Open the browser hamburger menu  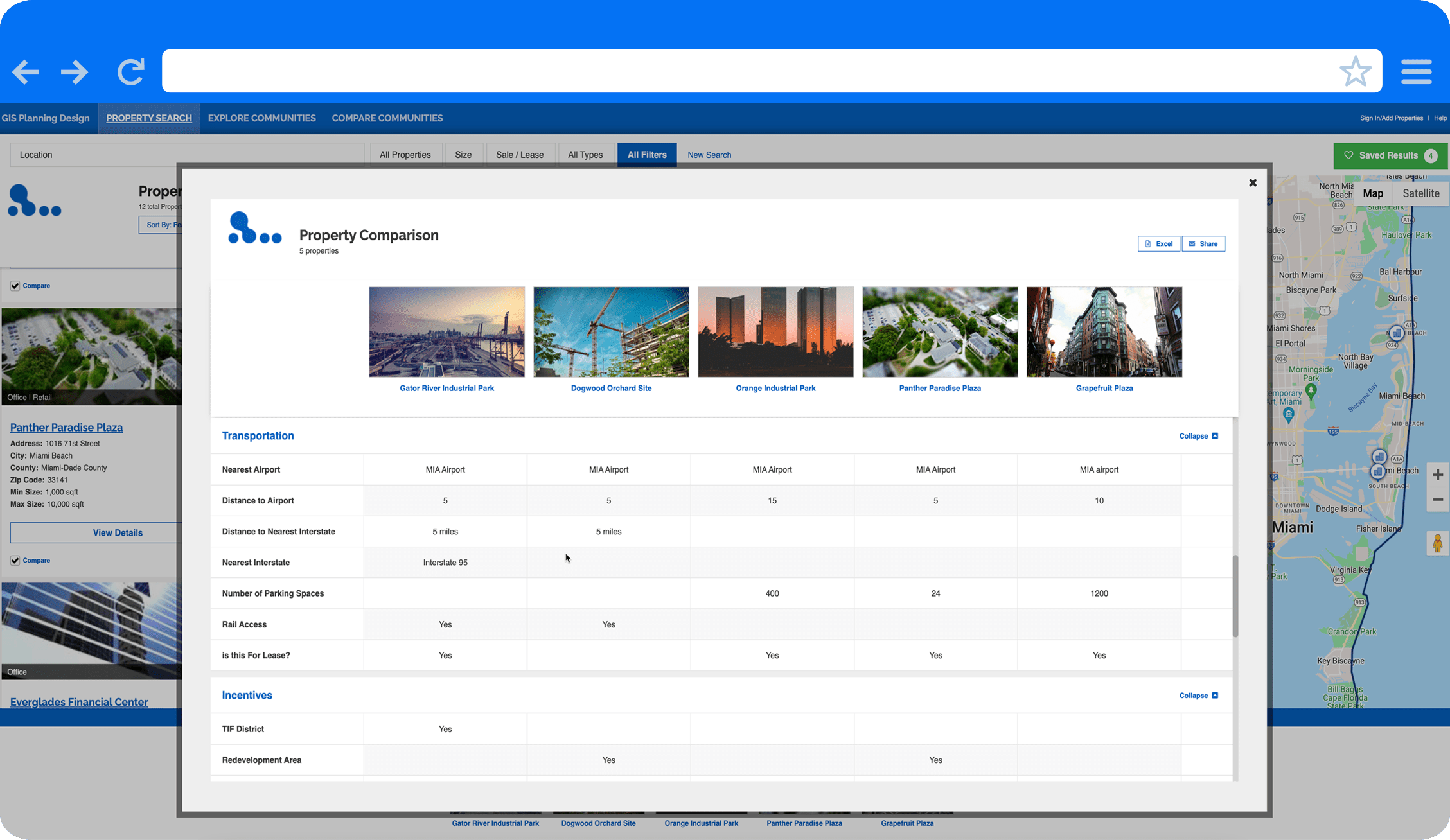1416,71
